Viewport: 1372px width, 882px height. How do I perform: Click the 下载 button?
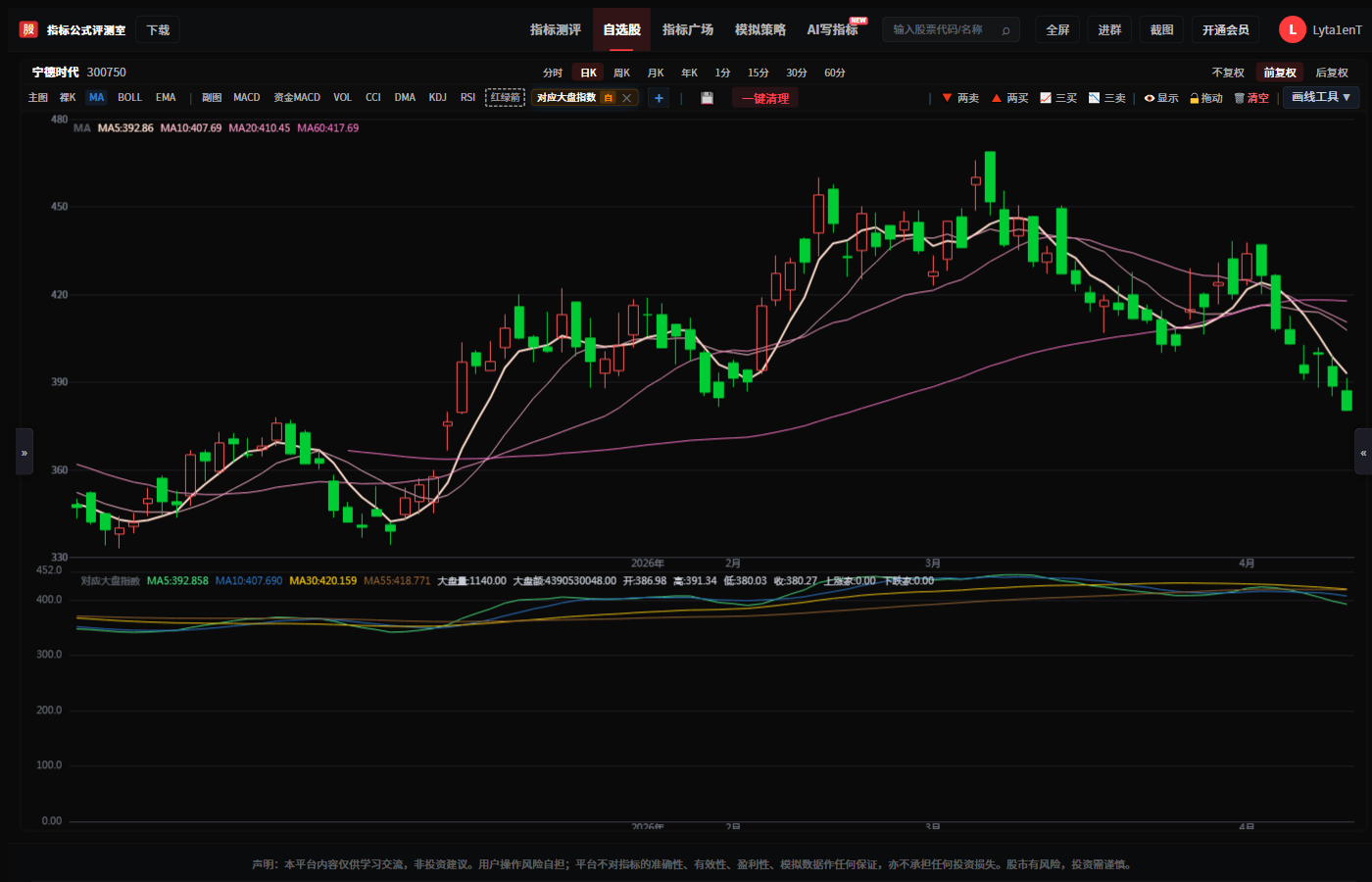158,30
